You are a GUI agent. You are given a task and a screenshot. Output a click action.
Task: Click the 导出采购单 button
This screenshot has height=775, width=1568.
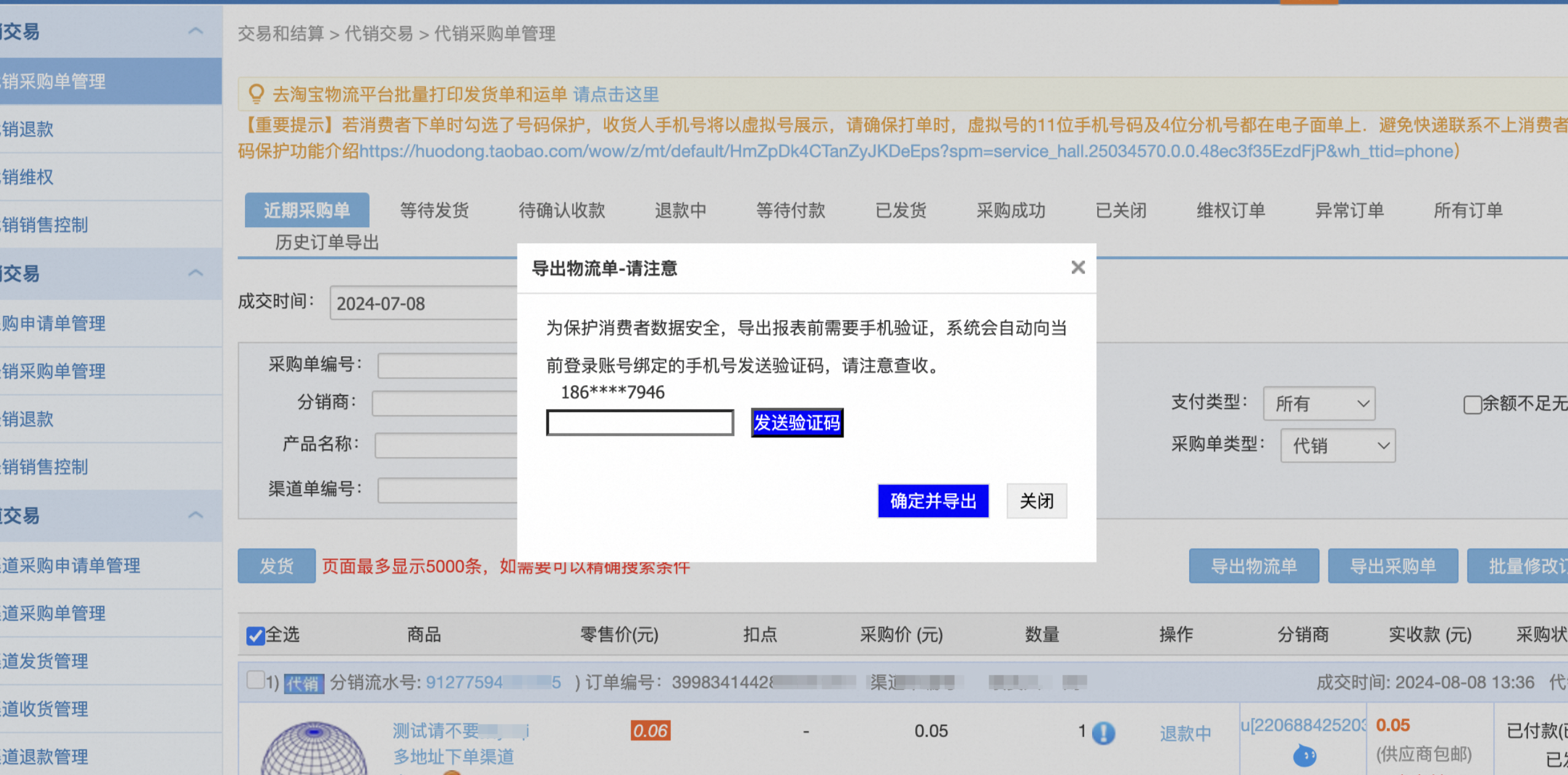tap(1392, 566)
